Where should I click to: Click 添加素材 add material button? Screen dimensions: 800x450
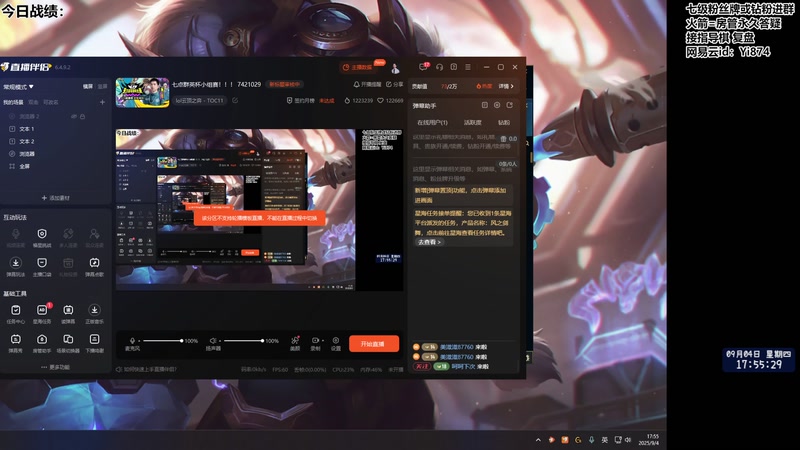coord(56,198)
